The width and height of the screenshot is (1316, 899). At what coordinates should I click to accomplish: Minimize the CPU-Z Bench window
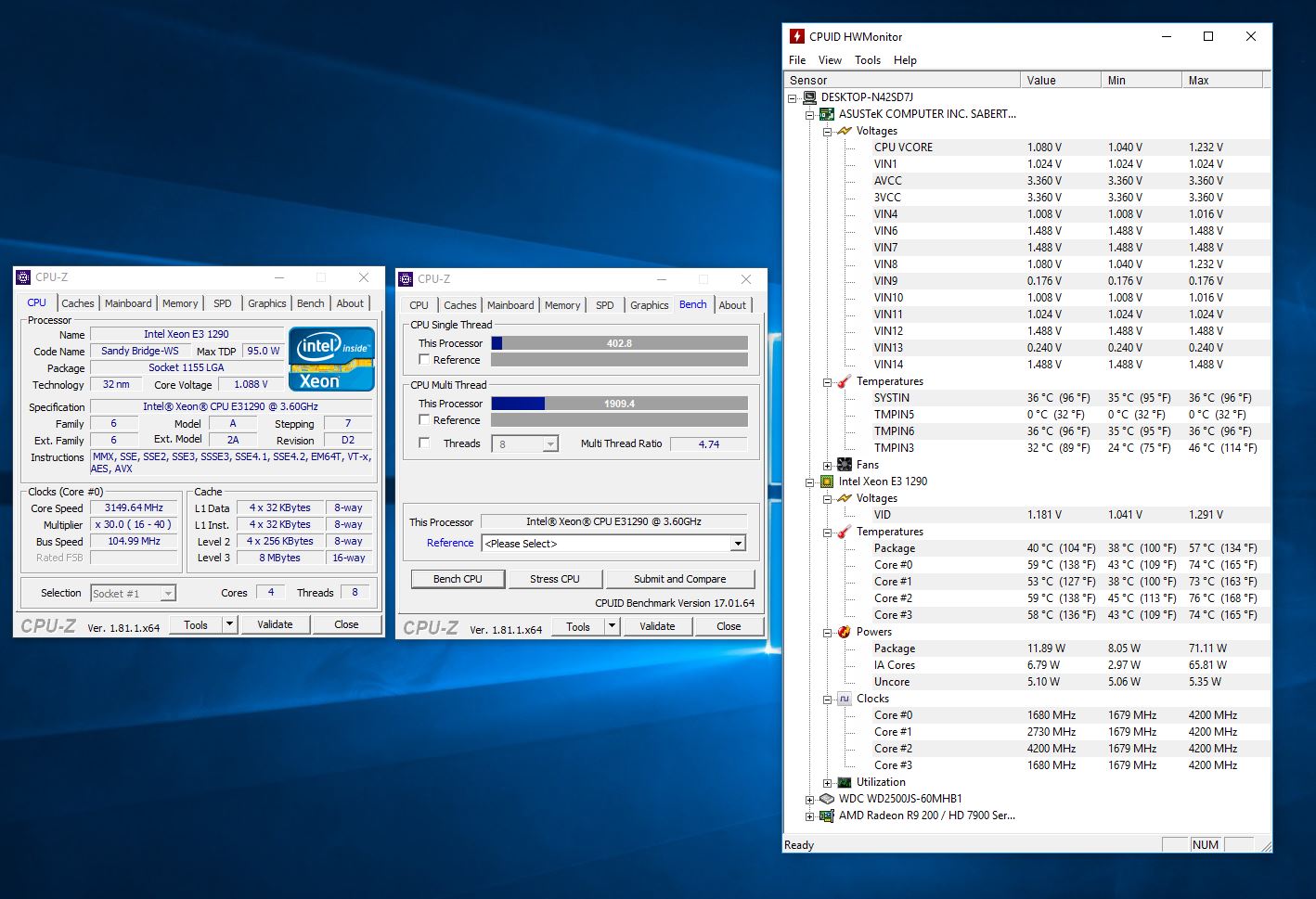pyautogui.click(x=662, y=279)
